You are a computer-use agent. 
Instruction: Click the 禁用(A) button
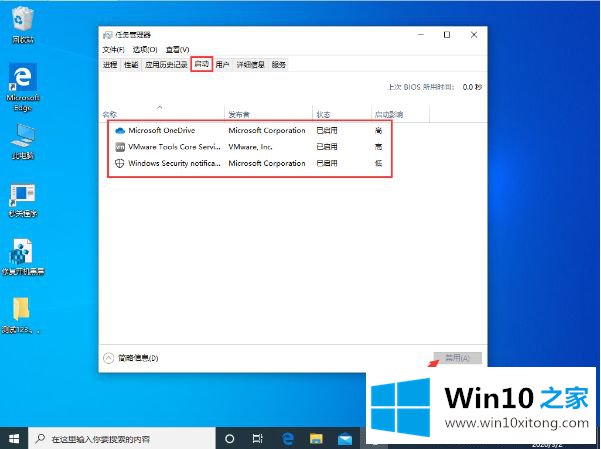pyautogui.click(x=457, y=357)
